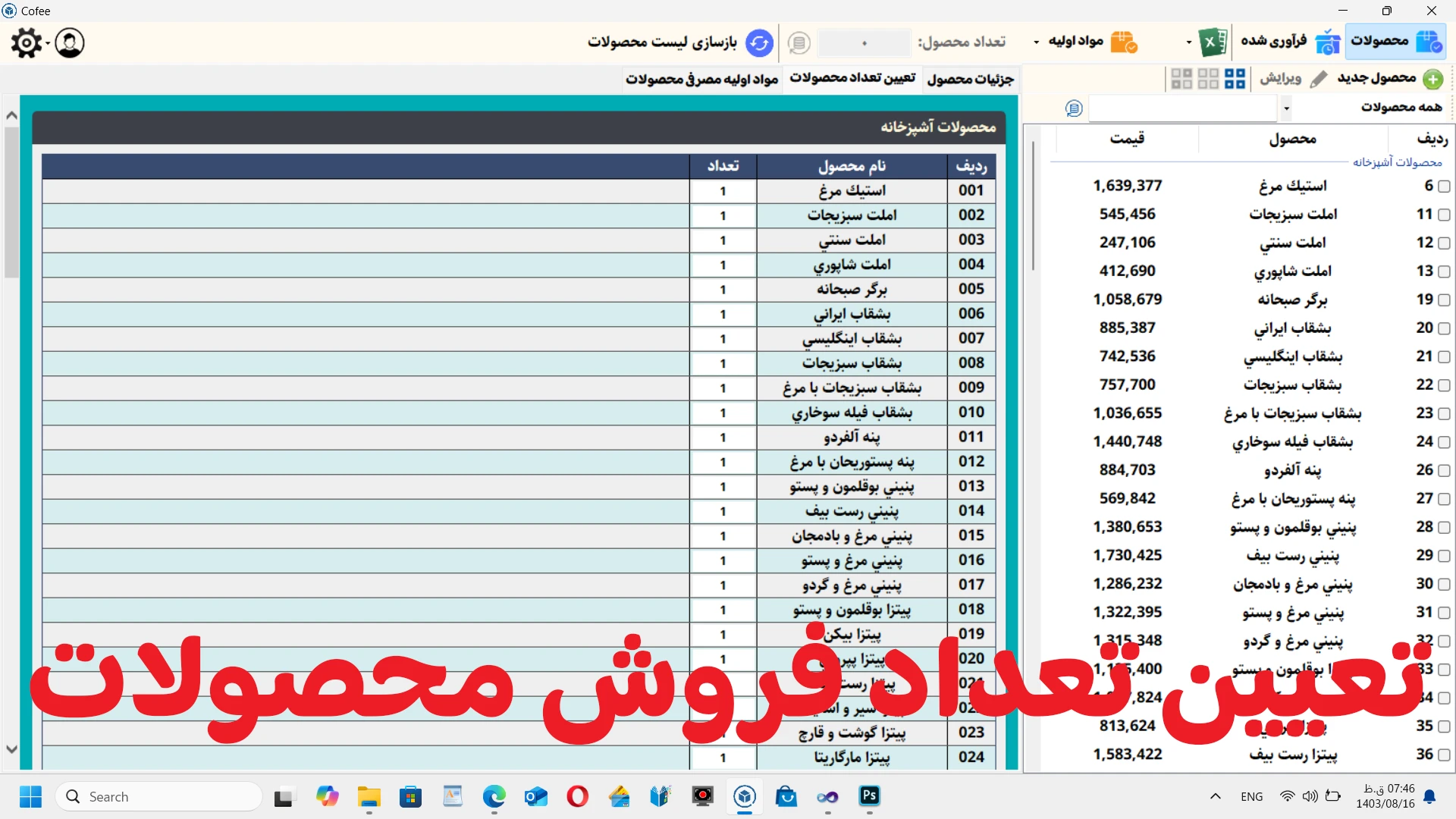This screenshot has width=1456, height=819.
Task: Select table row 014 پنيني رست بيف
Action: point(519,512)
